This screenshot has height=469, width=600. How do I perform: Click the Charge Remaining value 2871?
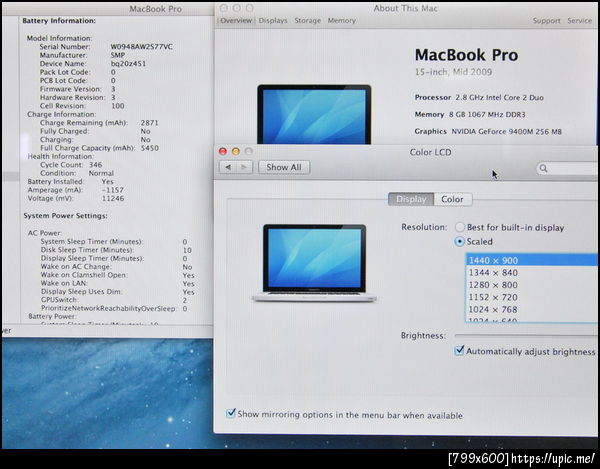[x=149, y=123]
